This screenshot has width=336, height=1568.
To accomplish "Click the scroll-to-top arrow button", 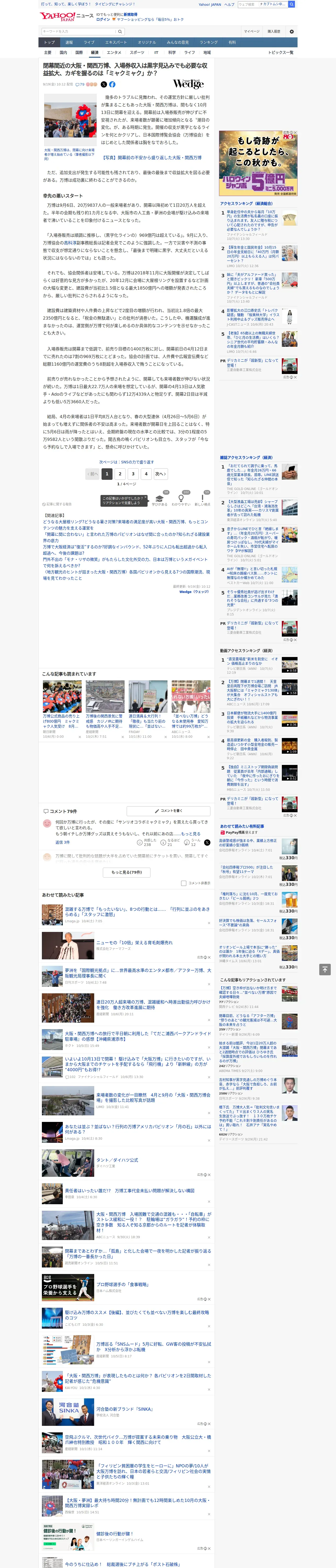I will (326, 970).
